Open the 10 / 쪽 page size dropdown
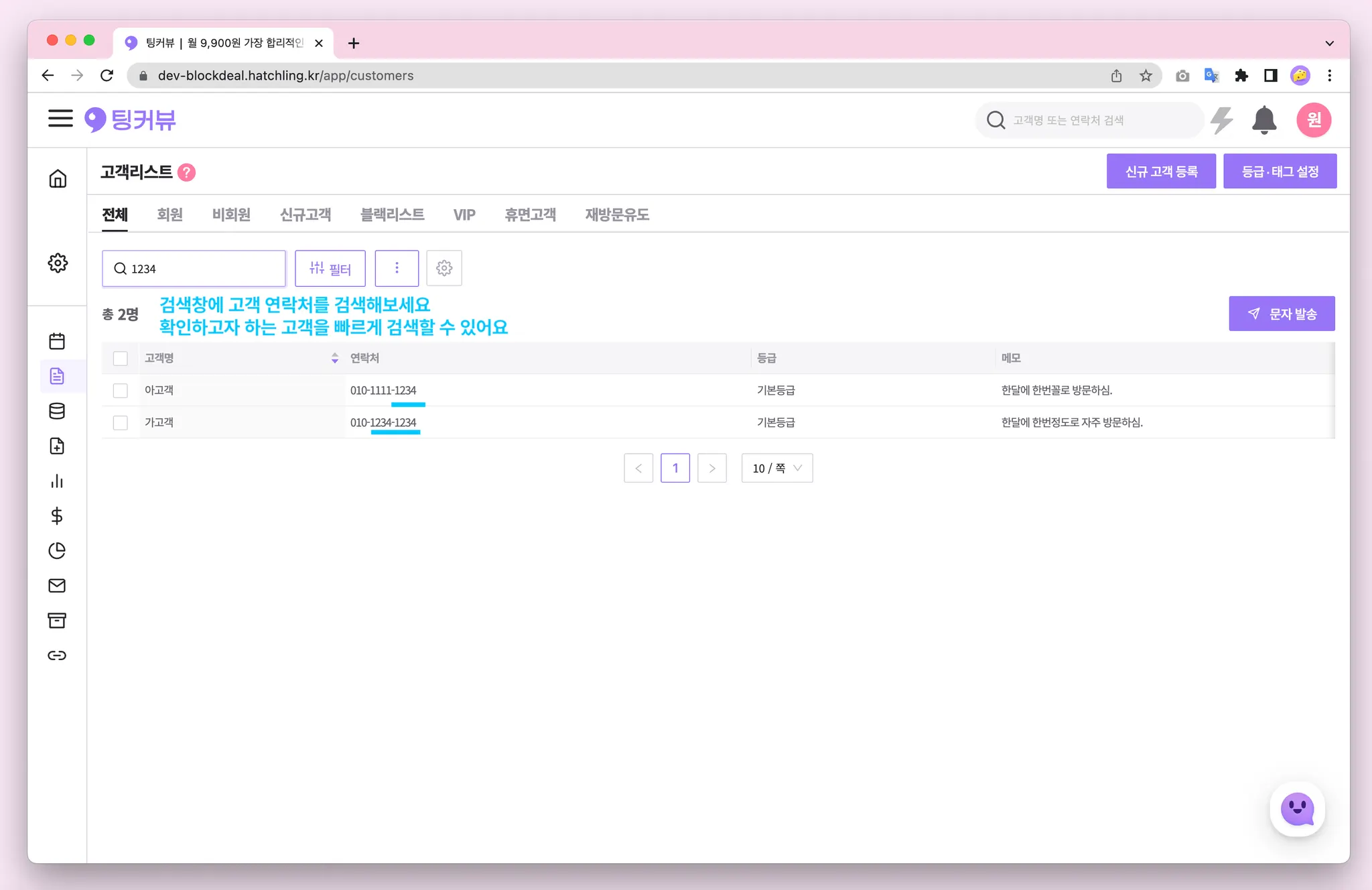 (x=776, y=468)
